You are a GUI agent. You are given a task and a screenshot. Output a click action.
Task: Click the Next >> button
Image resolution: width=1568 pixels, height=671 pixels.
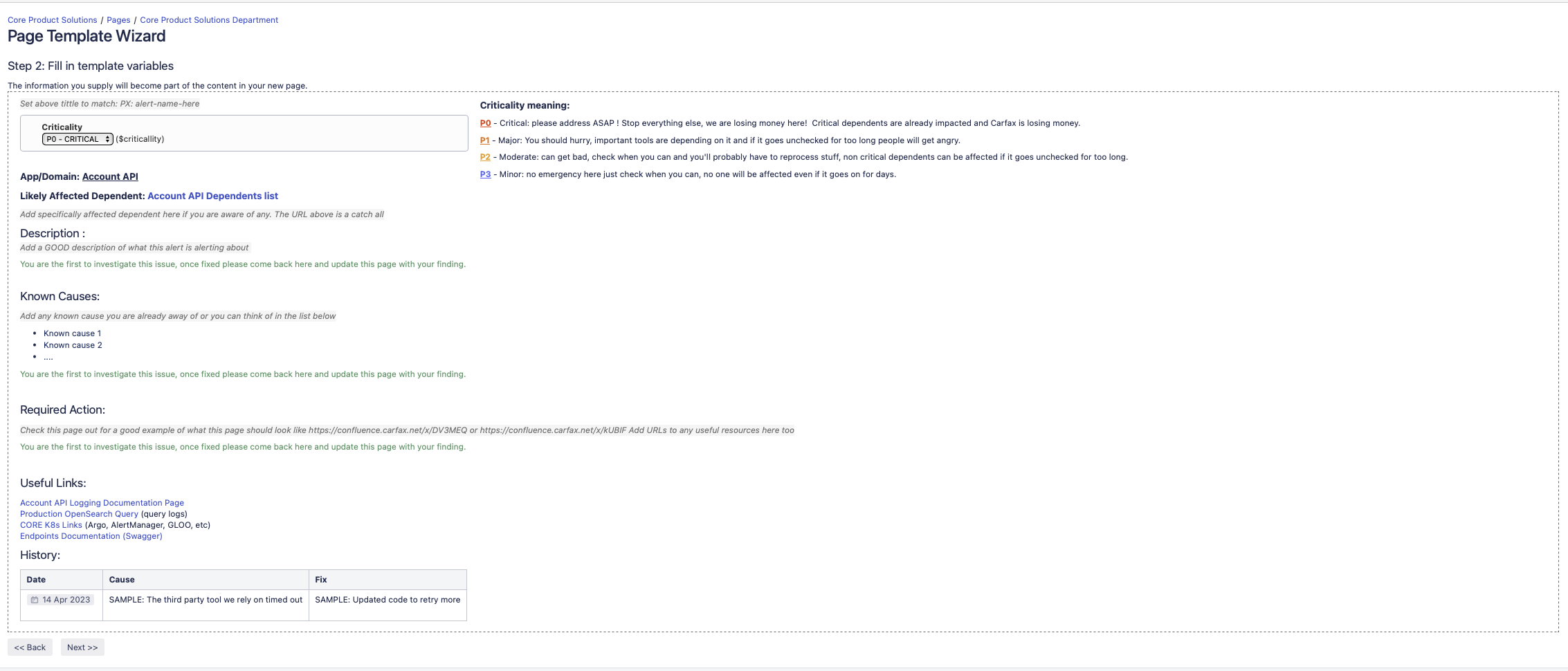point(82,647)
